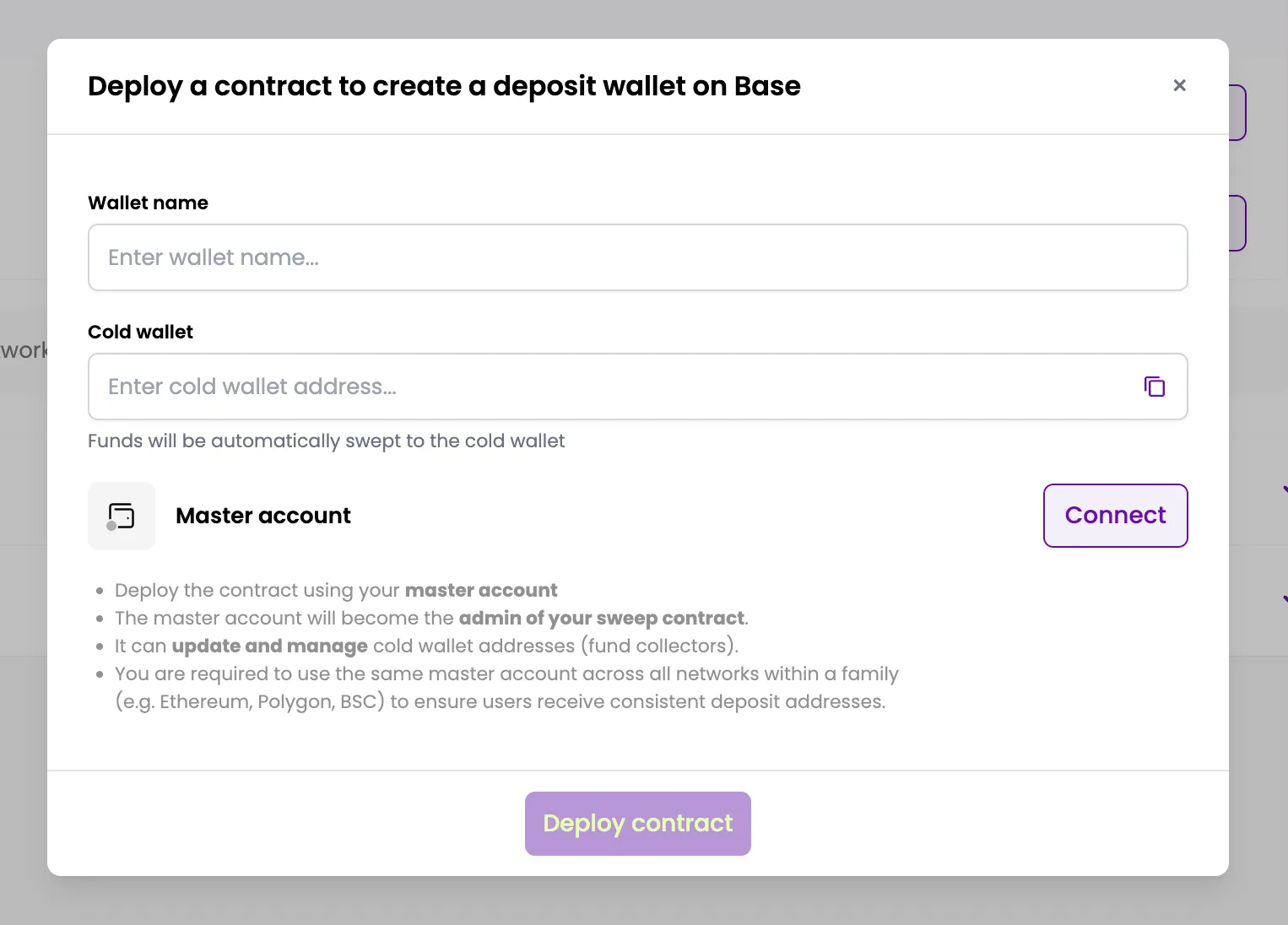Click upper purple-outlined button behind the dialog
Viewport: 1288px width, 925px height.
(1237, 112)
